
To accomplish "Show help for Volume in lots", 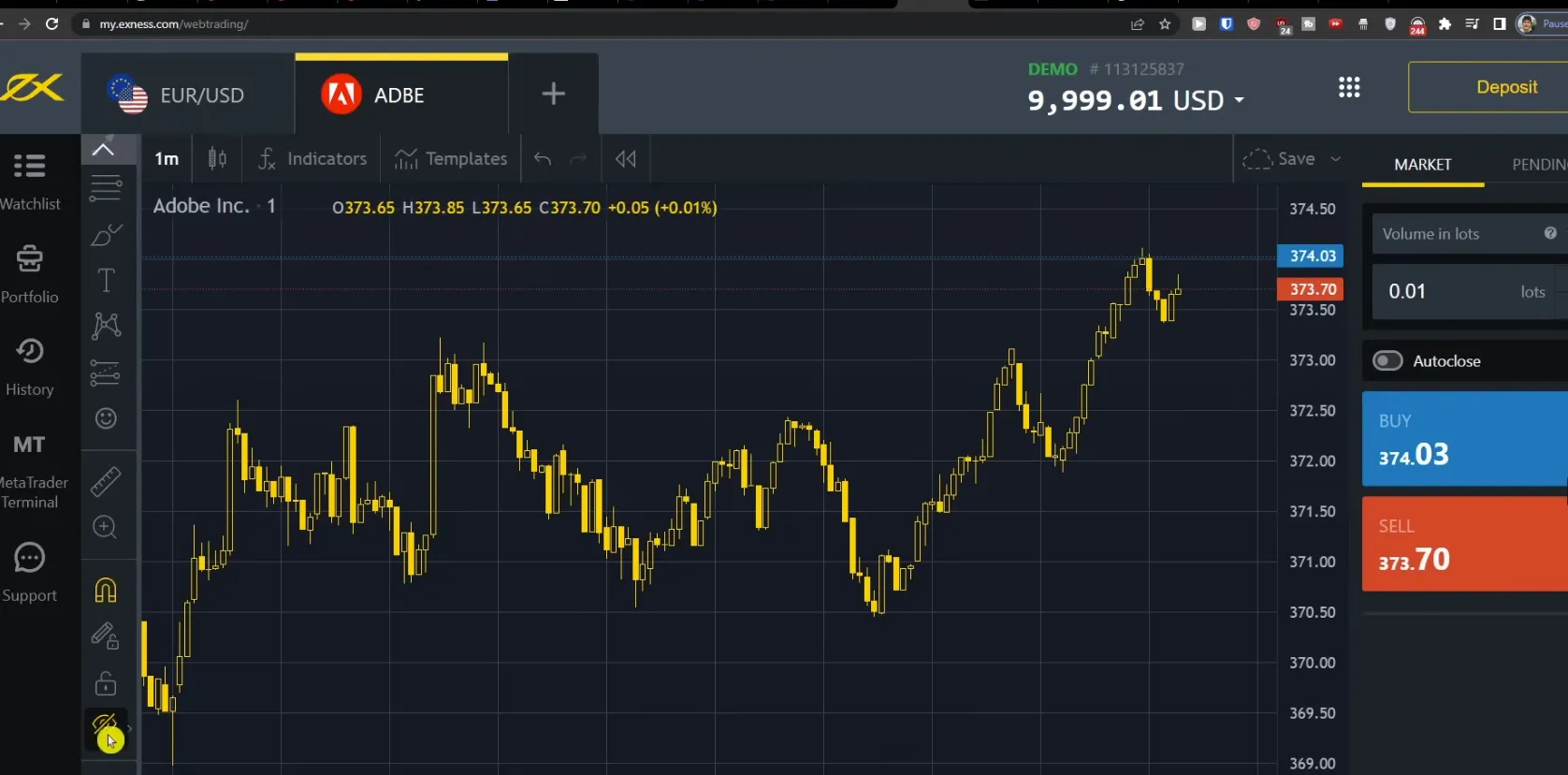I will tap(1550, 233).
